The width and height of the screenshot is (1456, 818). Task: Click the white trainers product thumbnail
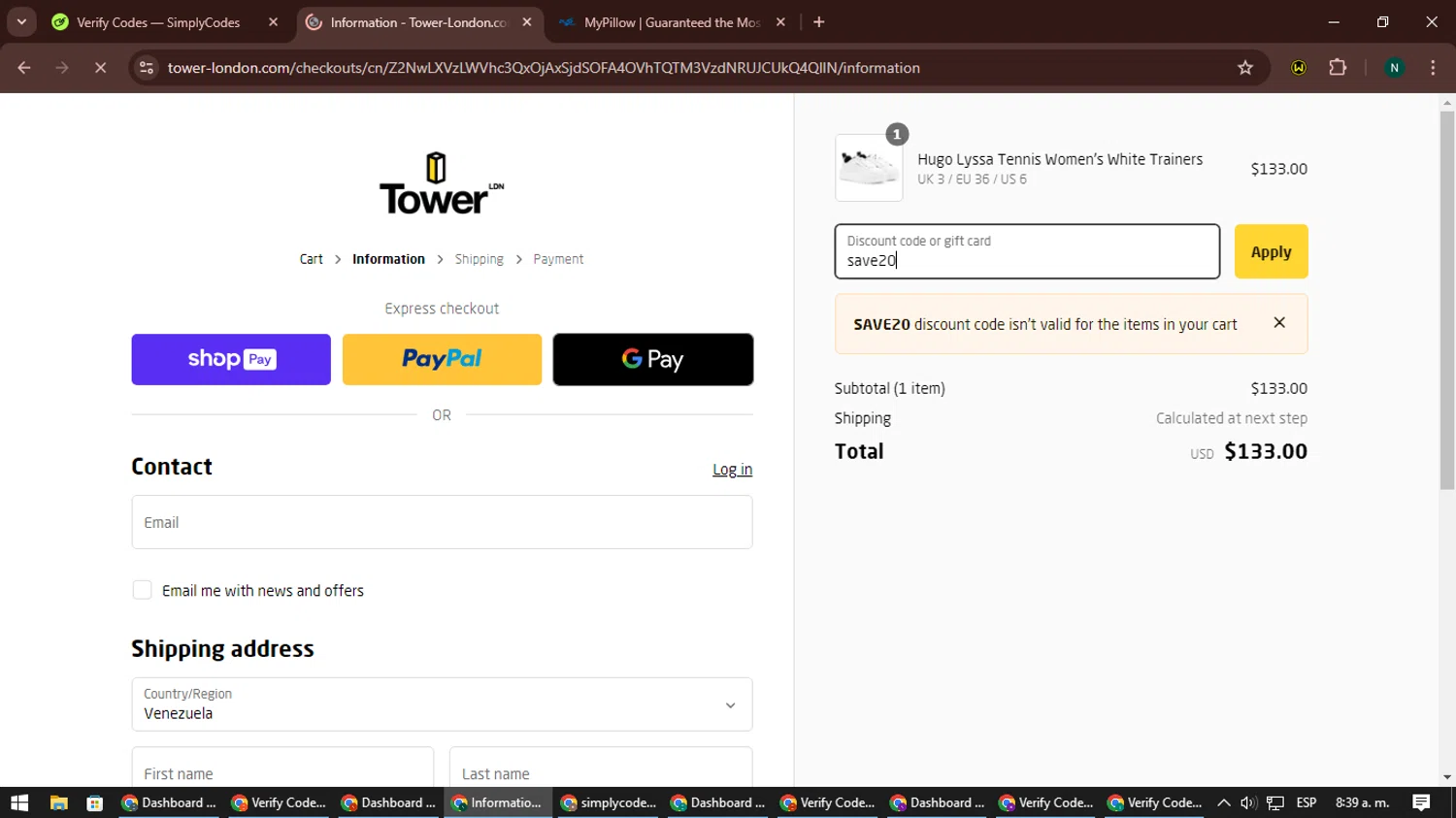coord(869,168)
